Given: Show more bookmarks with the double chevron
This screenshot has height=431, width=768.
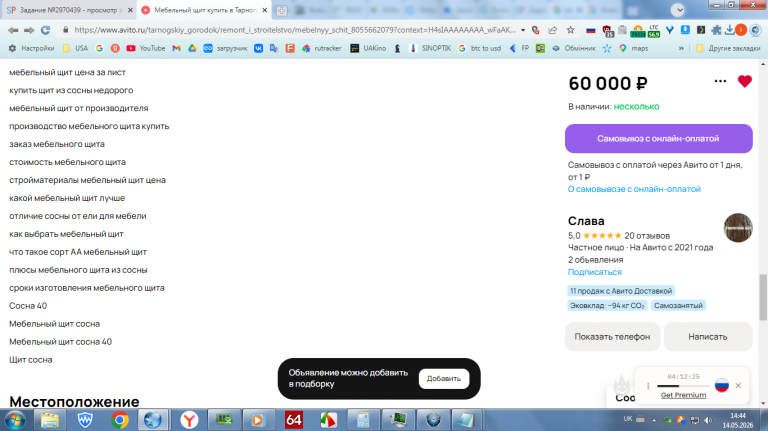Looking at the screenshot, I should pyautogui.click(x=681, y=48).
